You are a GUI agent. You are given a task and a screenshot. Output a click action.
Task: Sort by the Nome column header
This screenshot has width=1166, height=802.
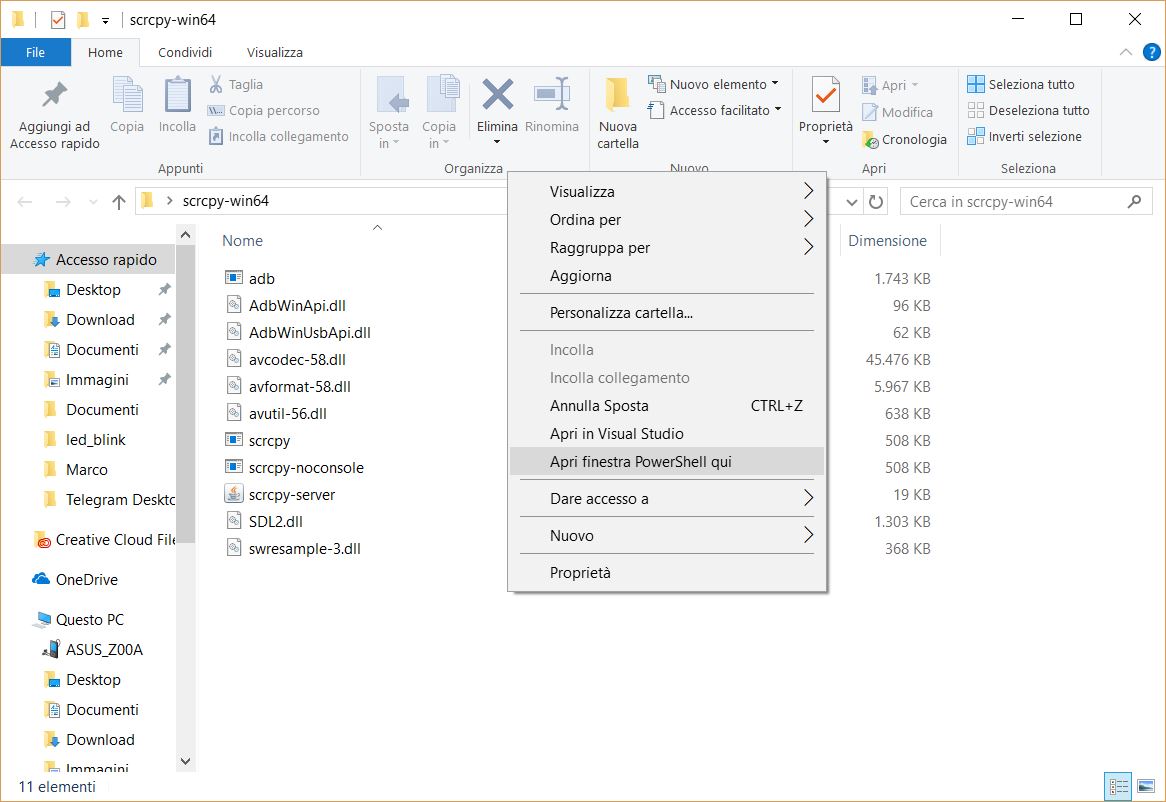[242, 241]
